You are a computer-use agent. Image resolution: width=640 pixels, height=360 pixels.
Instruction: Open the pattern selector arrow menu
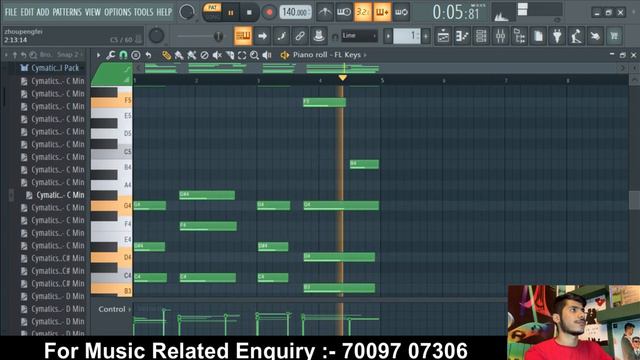pyautogui.click(x=388, y=36)
